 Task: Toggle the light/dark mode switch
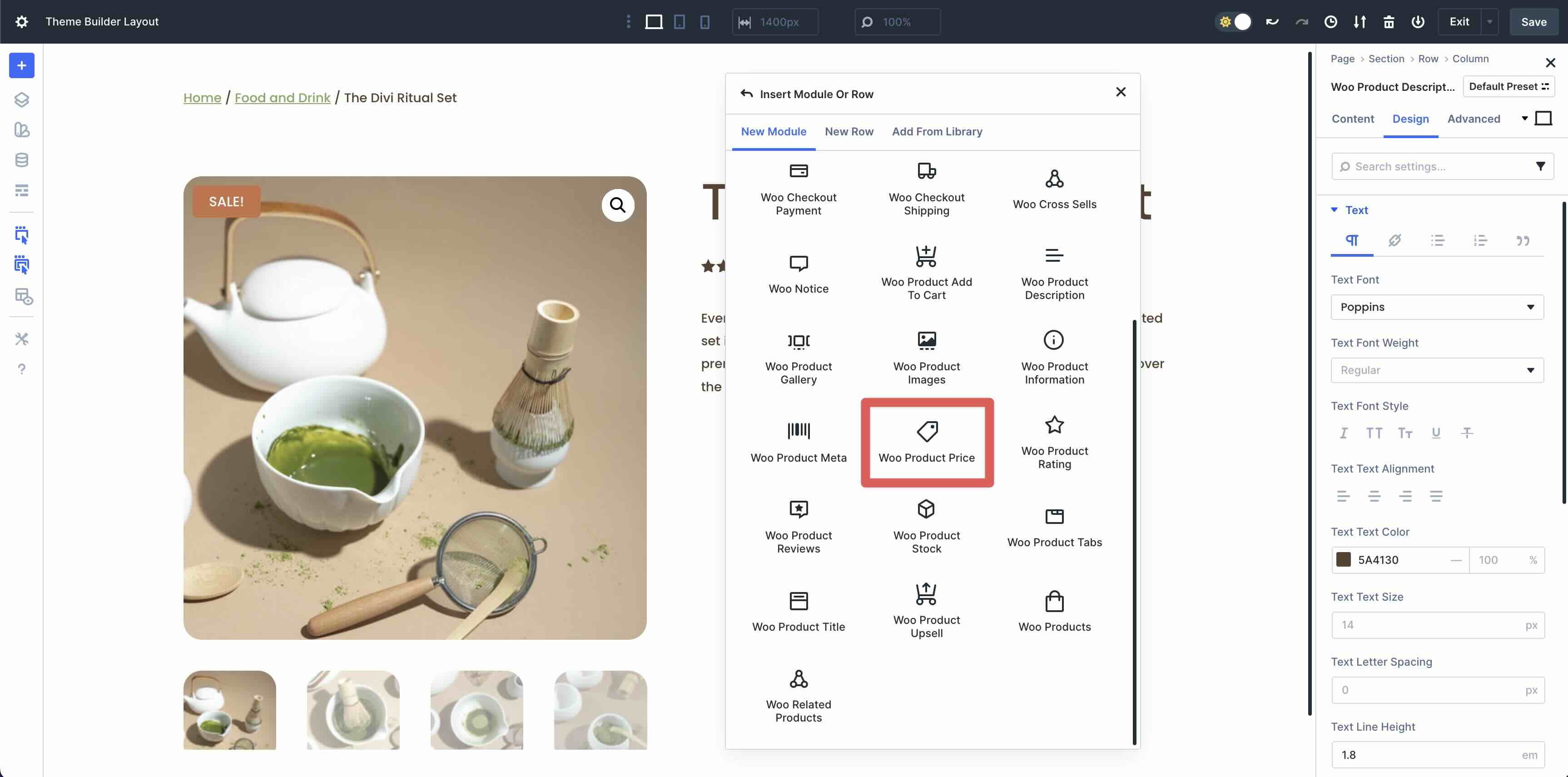click(1233, 21)
